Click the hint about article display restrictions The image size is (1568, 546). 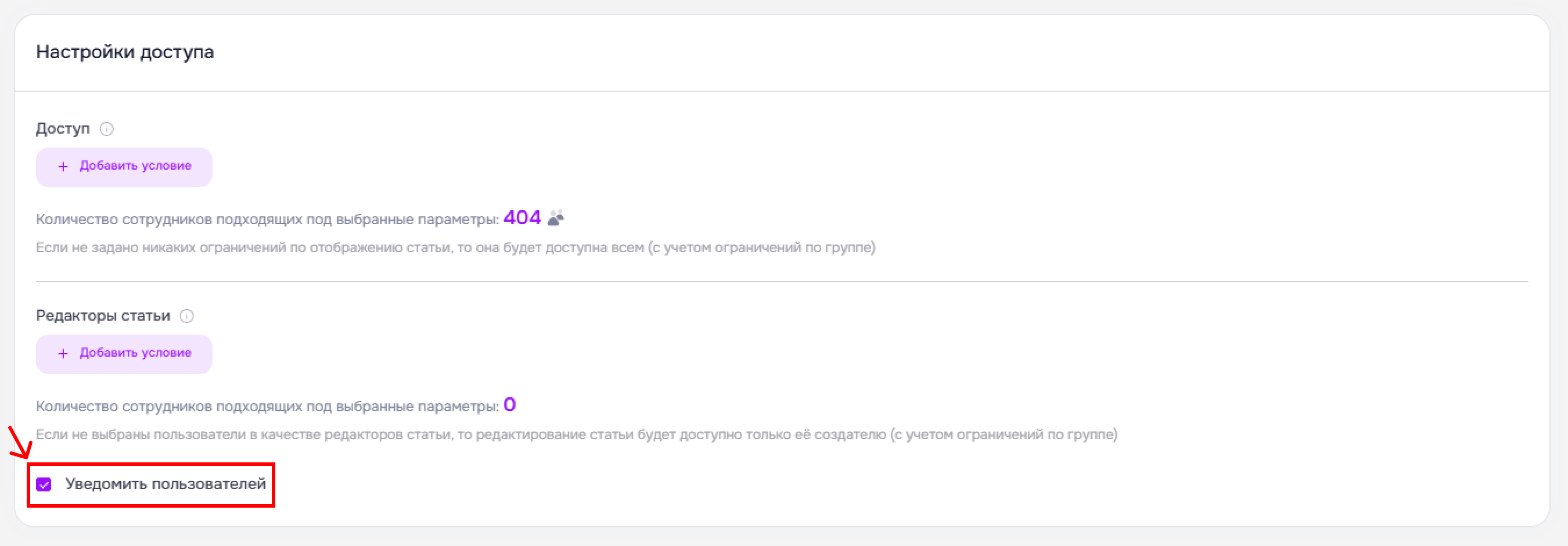[x=455, y=248]
